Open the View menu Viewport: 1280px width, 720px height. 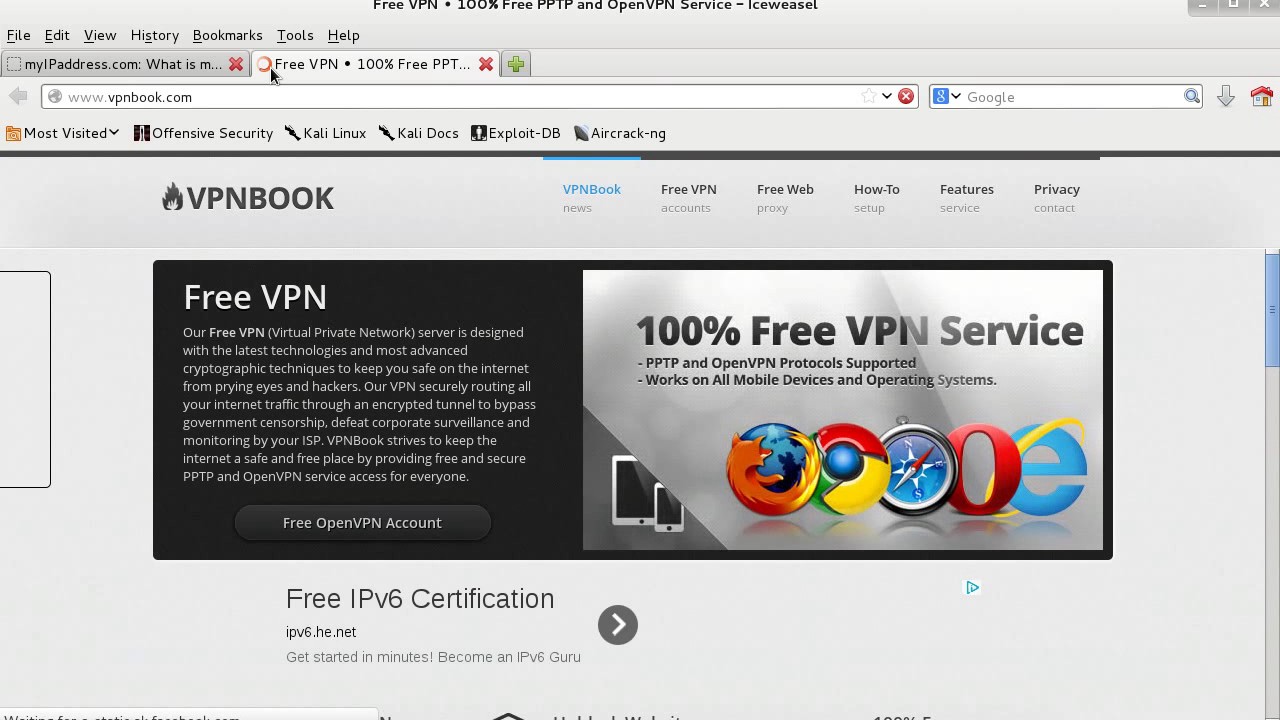(x=100, y=35)
